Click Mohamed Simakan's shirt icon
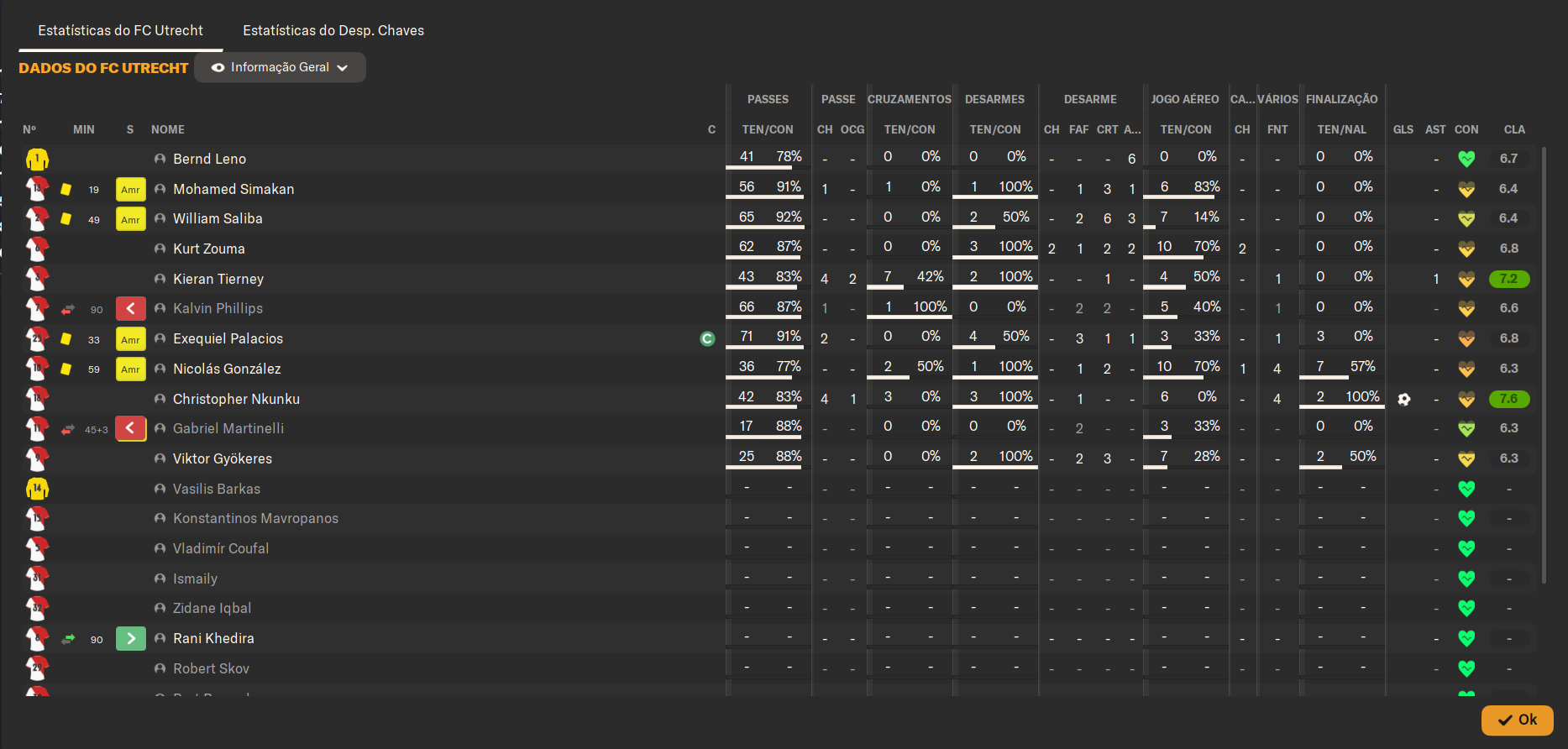This screenshot has width=1568, height=749. tap(37, 189)
